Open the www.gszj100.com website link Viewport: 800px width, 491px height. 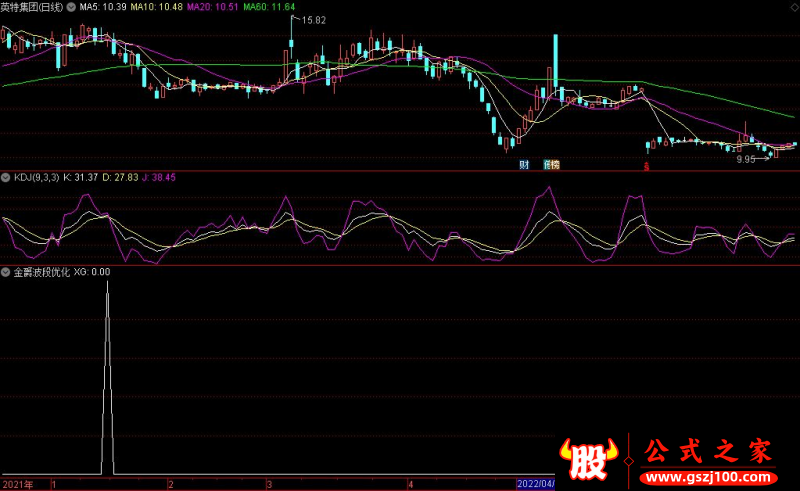708,478
